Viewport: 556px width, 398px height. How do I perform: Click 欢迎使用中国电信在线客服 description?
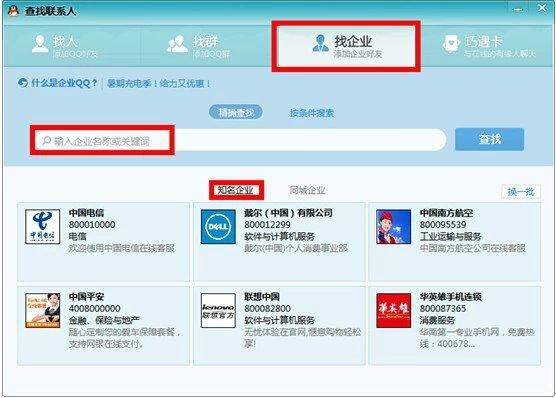coord(122,248)
